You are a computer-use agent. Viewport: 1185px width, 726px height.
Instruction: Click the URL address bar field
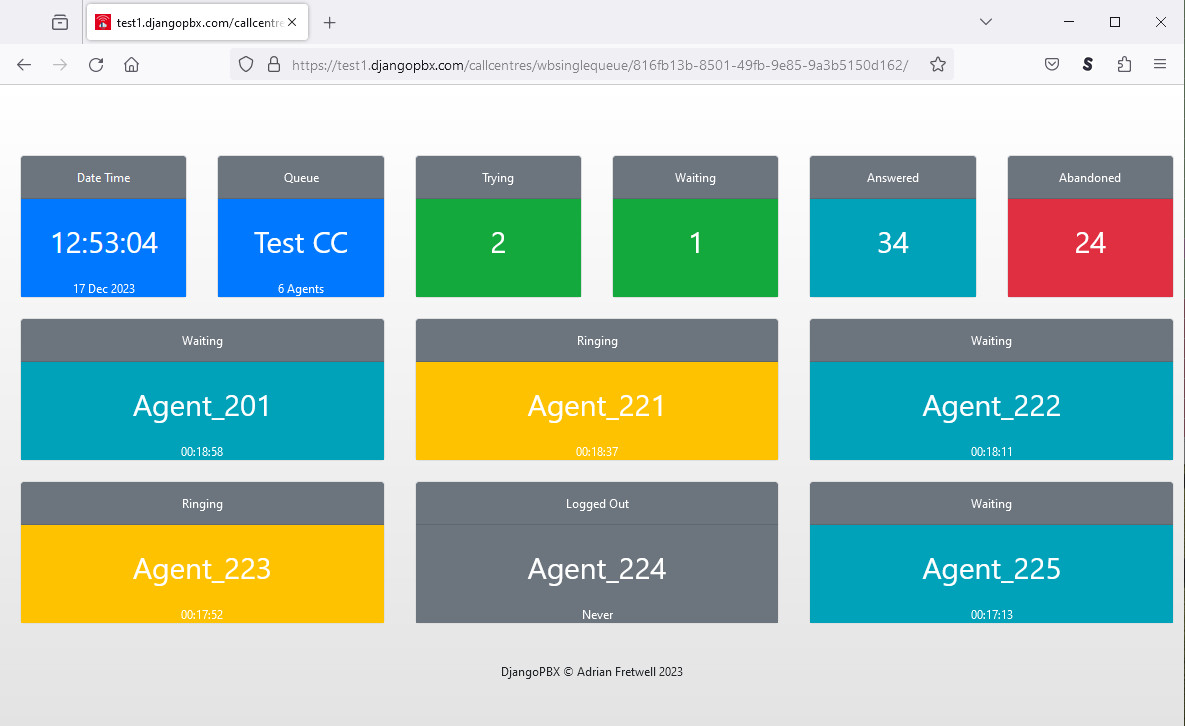click(600, 64)
